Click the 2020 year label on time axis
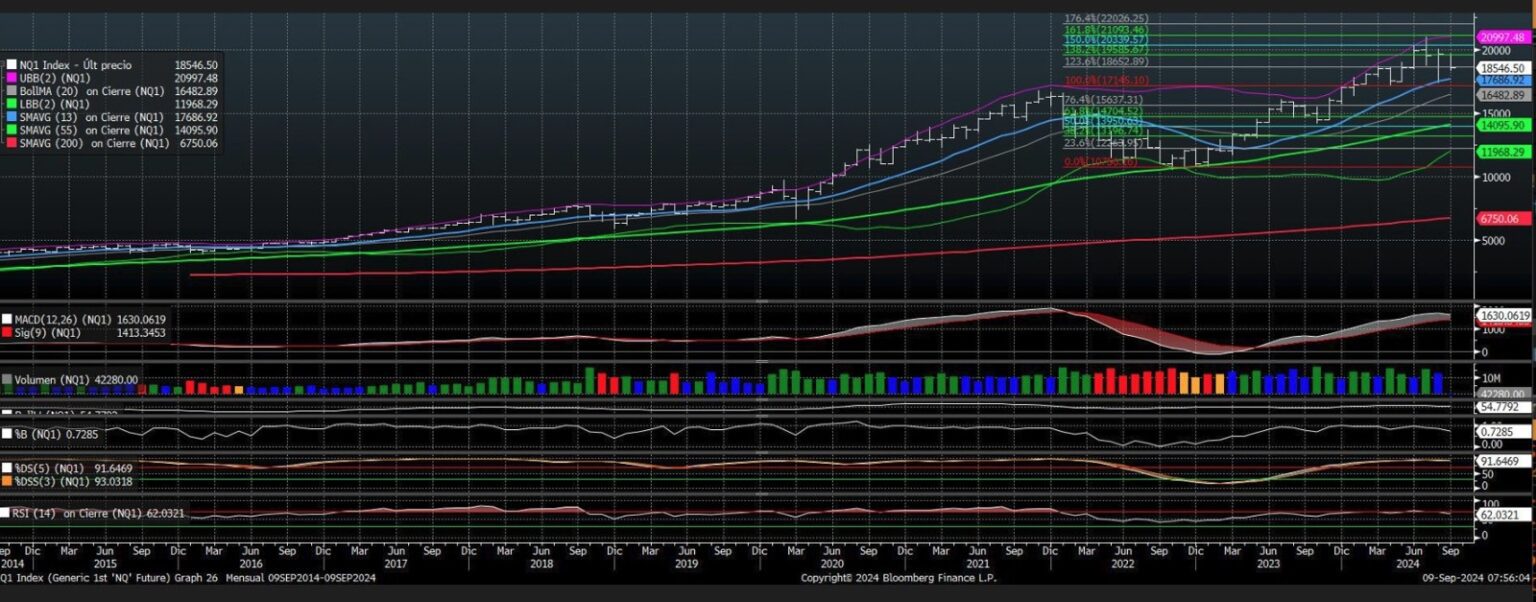This screenshot has width=1536, height=602. pos(832,564)
